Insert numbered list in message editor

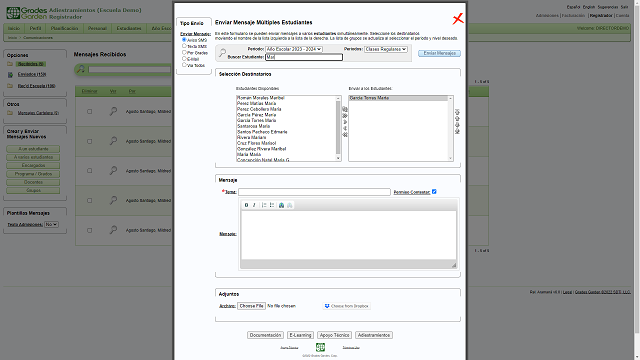click(264, 205)
